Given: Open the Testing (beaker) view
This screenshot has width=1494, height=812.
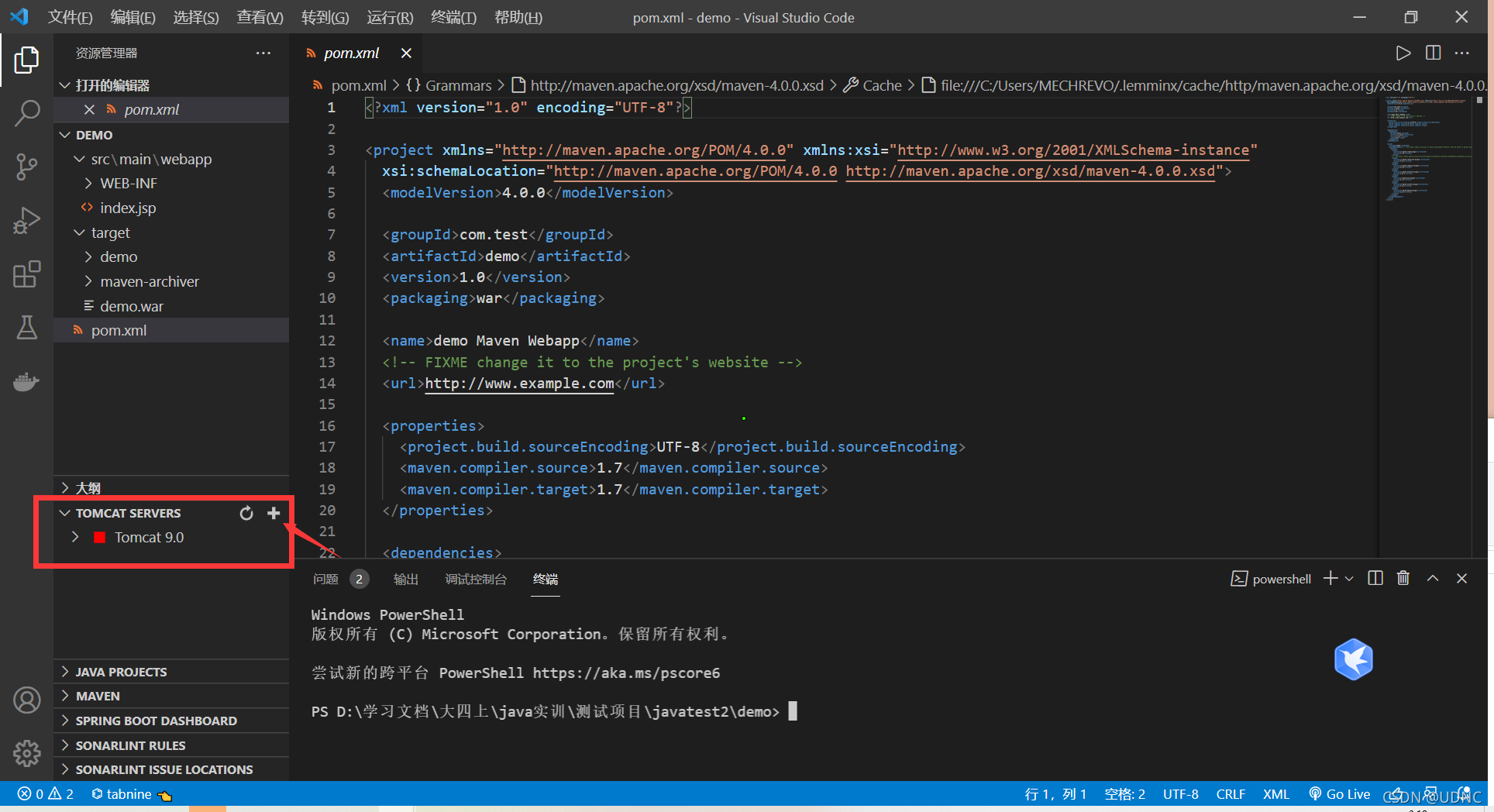Looking at the screenshot, I should 27,328.
